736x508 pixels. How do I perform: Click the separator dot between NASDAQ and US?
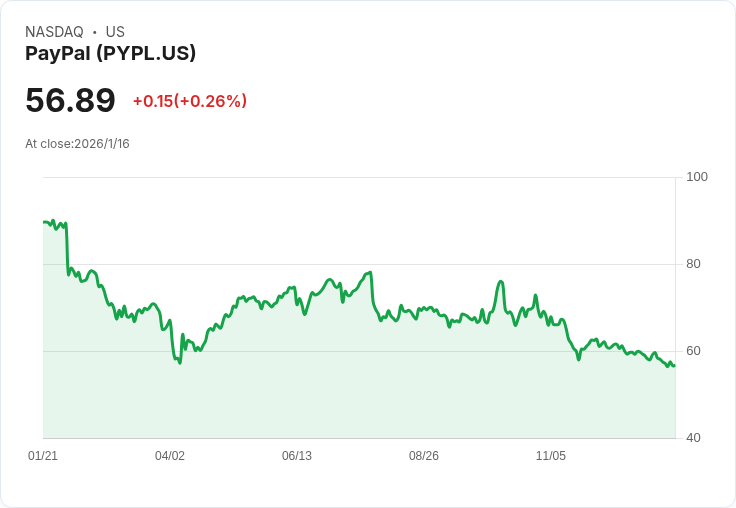coord(94,32)
